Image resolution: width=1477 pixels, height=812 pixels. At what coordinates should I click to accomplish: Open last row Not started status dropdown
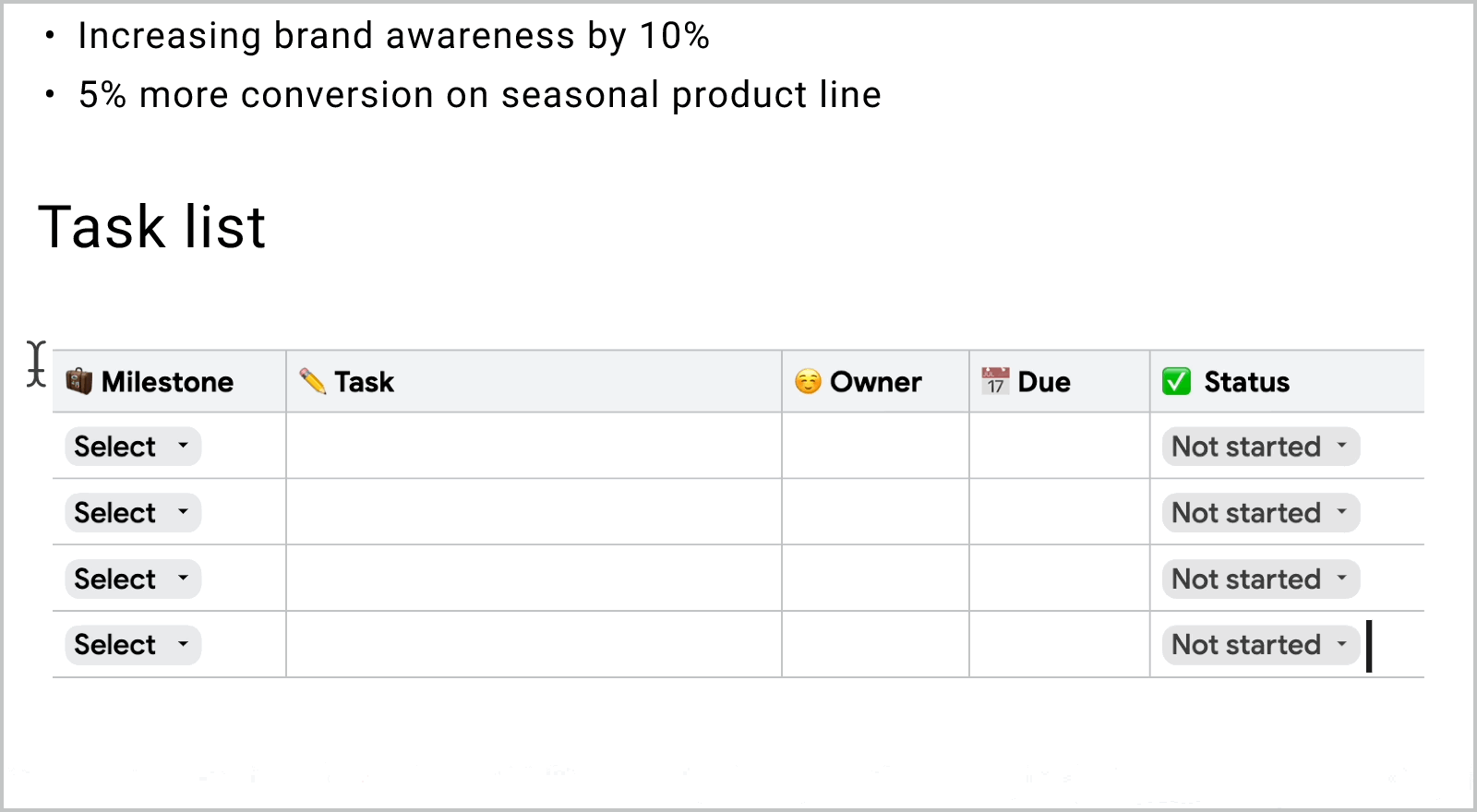(x=1261, y=645)
